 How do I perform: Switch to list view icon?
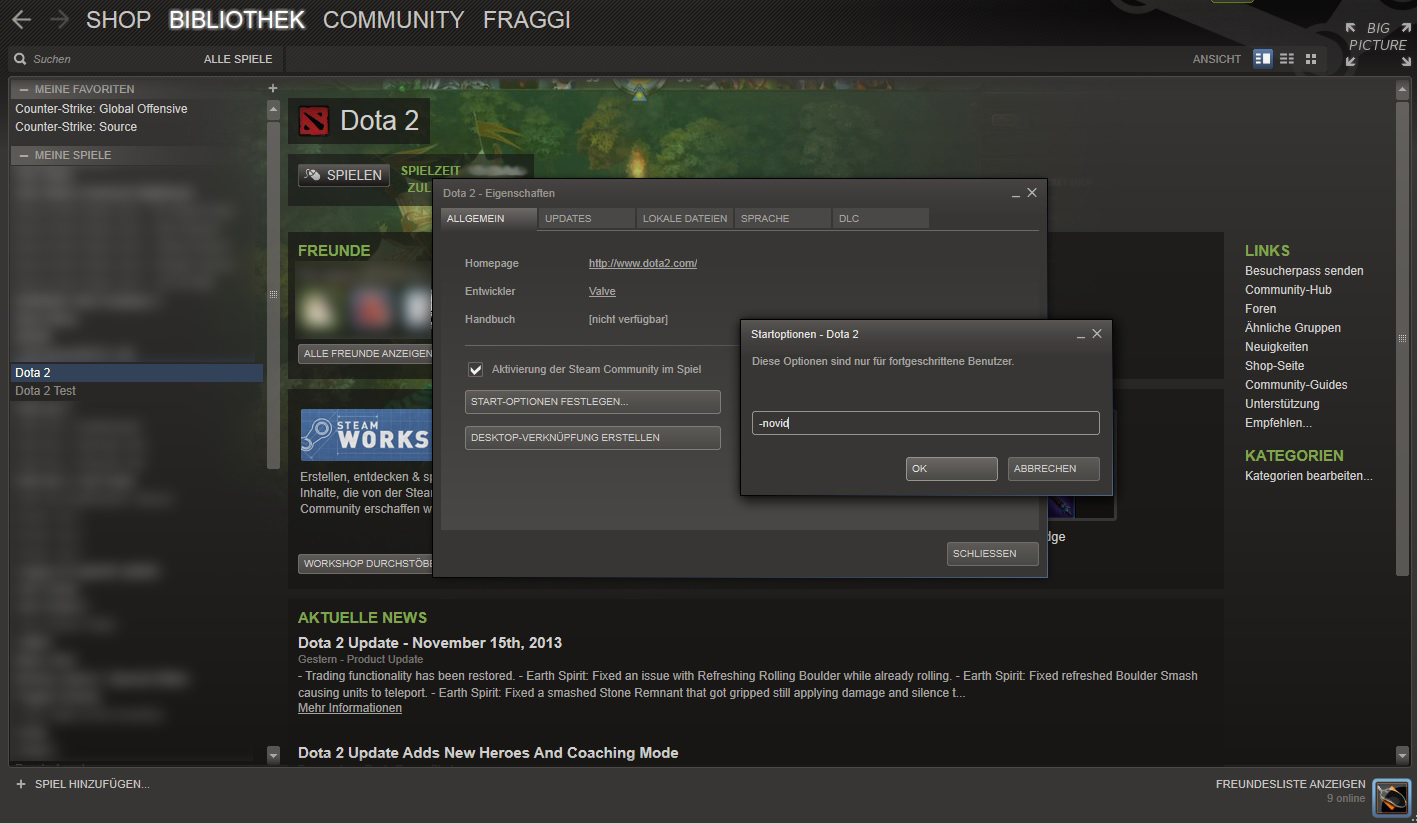point(1287,59)
